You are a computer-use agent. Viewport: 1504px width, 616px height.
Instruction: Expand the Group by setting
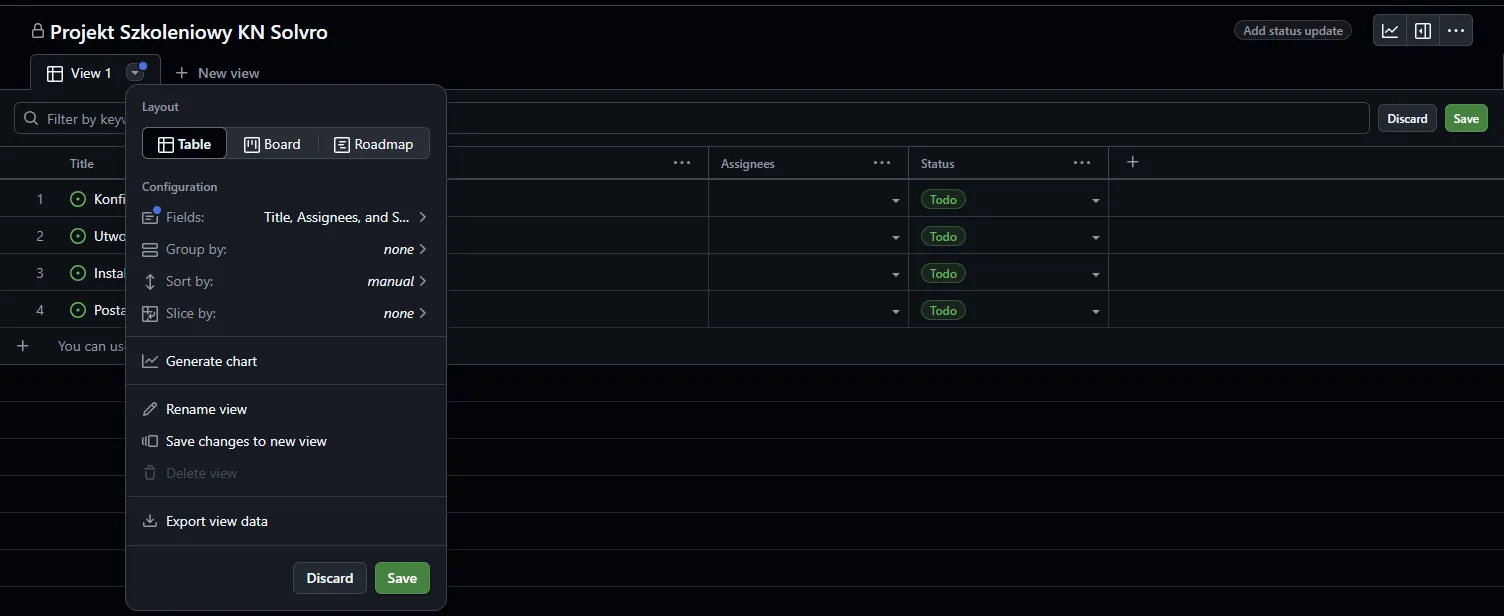pyautogui.click(x=285, y=249)
